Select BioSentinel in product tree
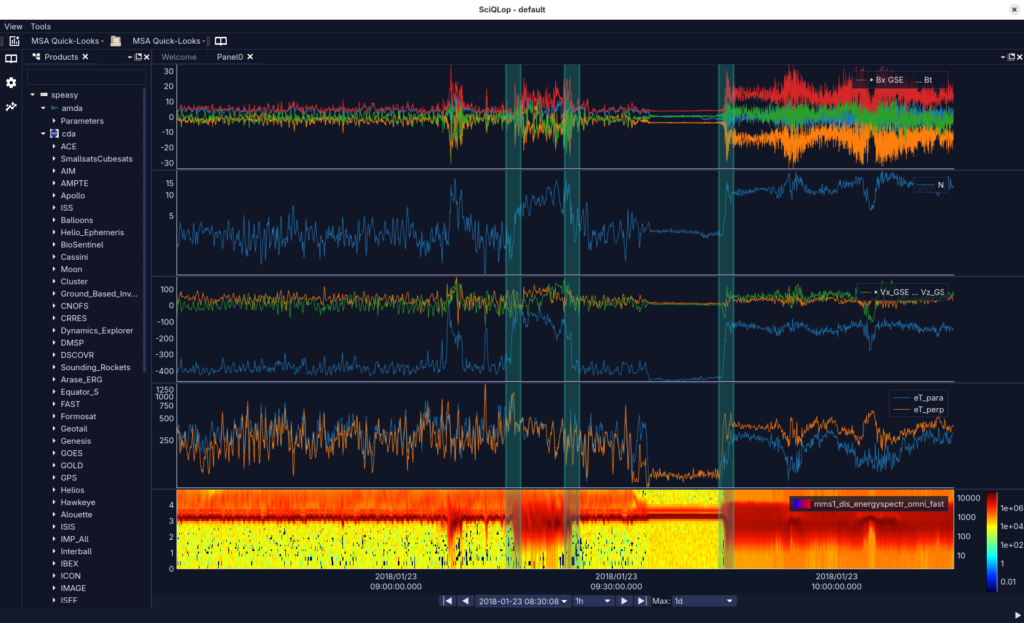The image size is (1024, 623). pos(82,245)
